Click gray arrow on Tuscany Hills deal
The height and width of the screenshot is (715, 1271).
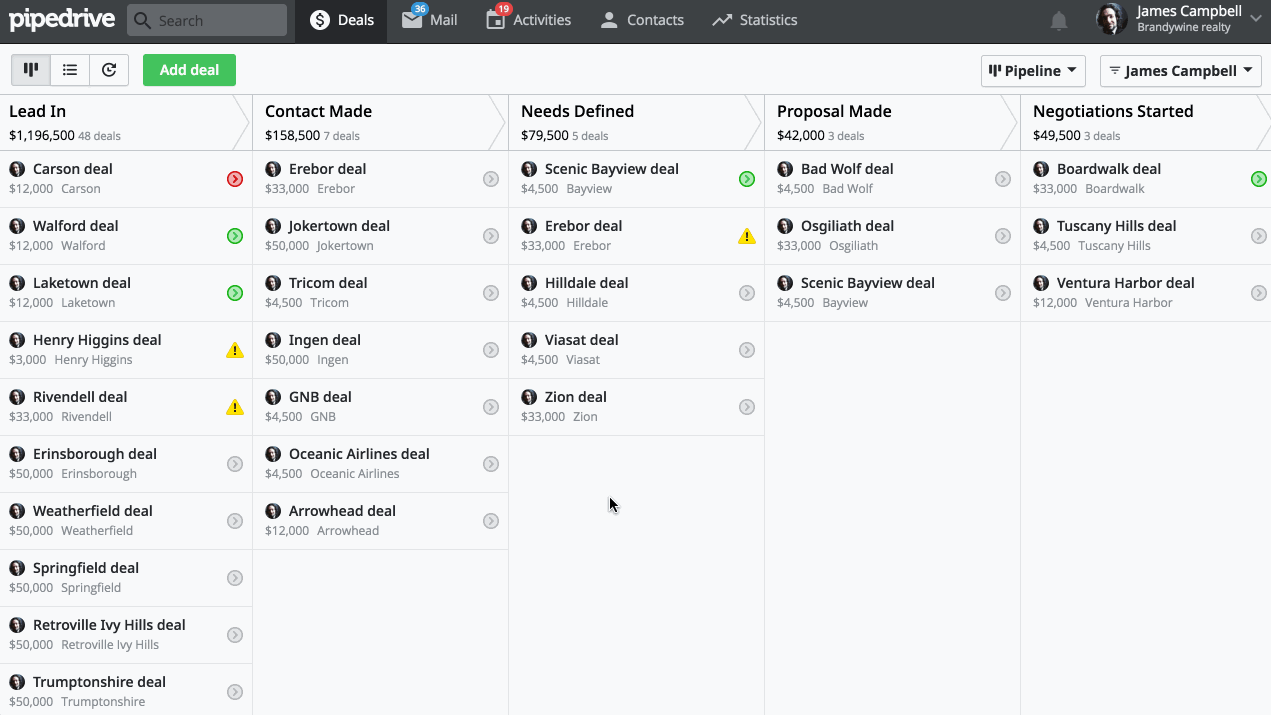click(1259, 236)
